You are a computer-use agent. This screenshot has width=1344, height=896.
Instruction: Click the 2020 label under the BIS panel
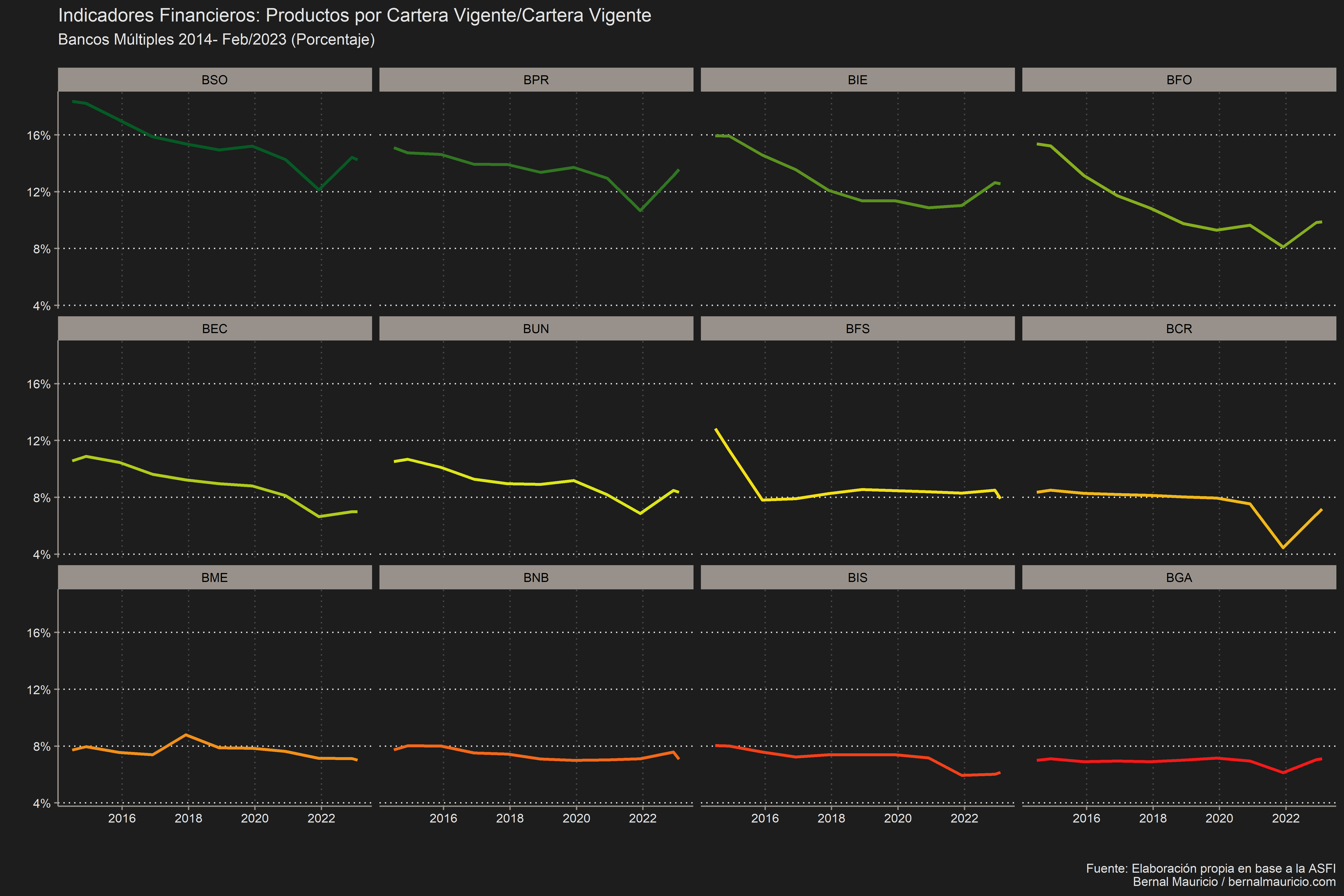coord(898,818)
